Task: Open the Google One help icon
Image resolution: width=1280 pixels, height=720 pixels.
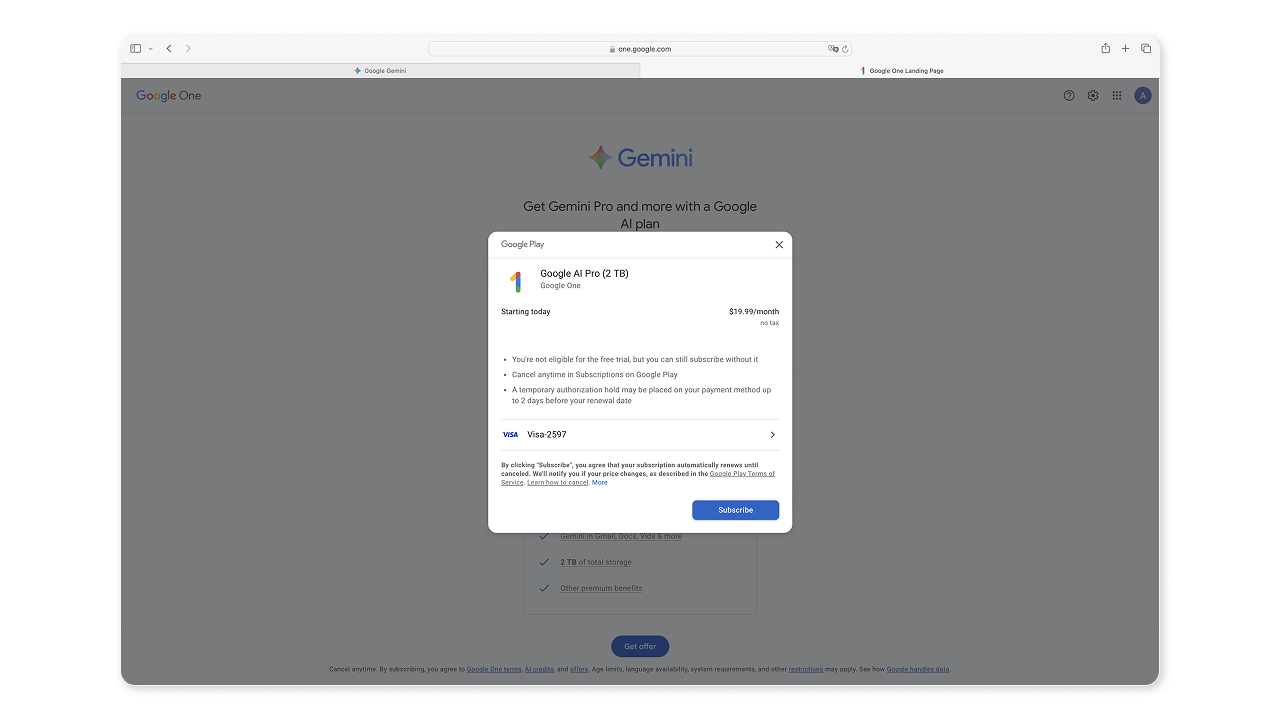Action: 1069,96
